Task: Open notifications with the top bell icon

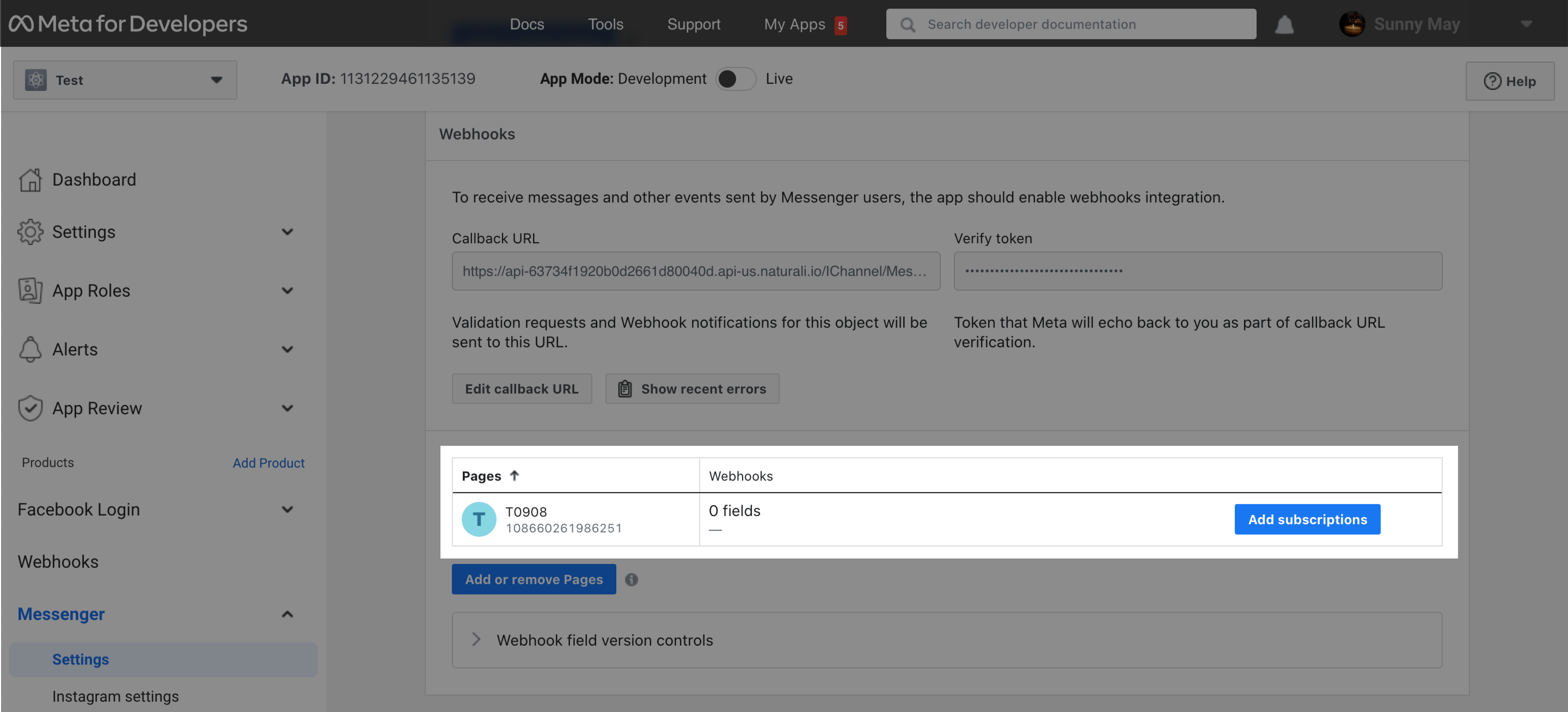Action: [x=1284, y=24]
